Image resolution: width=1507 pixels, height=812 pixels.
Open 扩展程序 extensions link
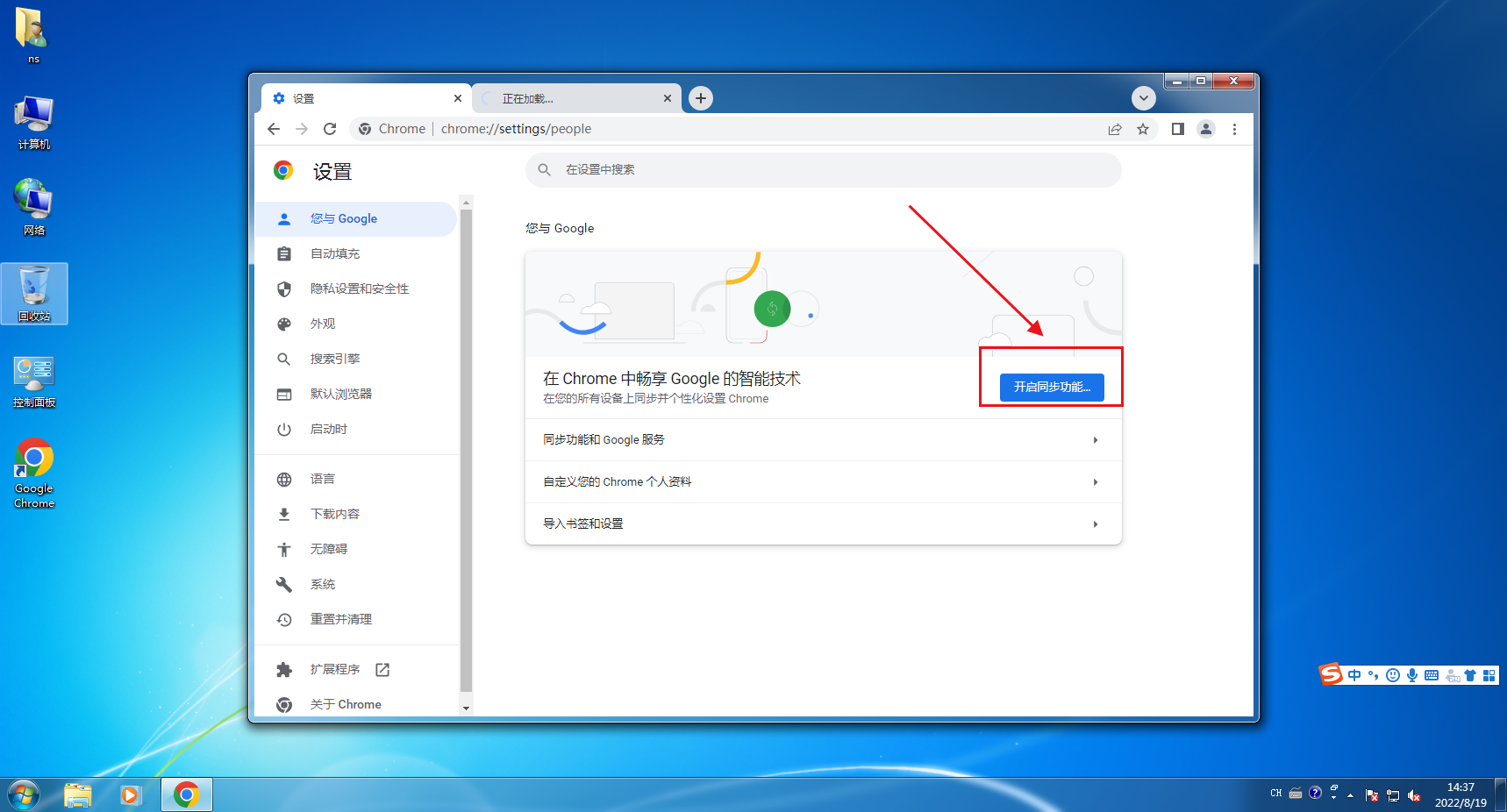pyautogui.click(x=356, y=670)
